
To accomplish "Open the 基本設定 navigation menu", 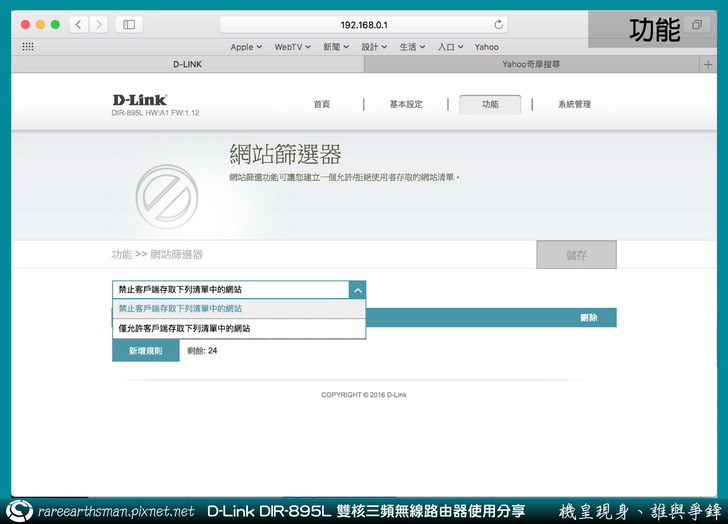I will tap(406, 104).
